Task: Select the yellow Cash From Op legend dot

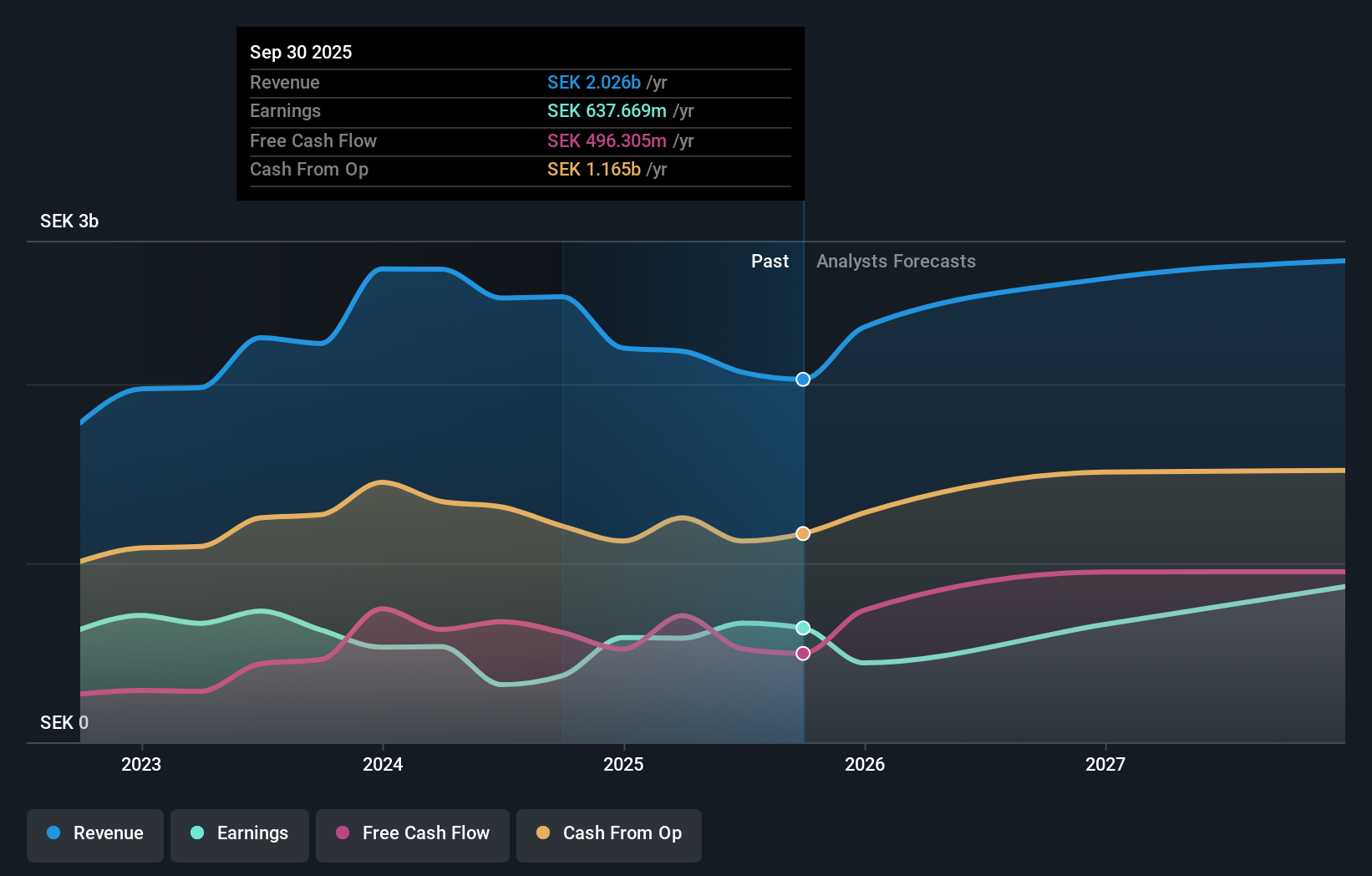Action: [x=544, y=833]
